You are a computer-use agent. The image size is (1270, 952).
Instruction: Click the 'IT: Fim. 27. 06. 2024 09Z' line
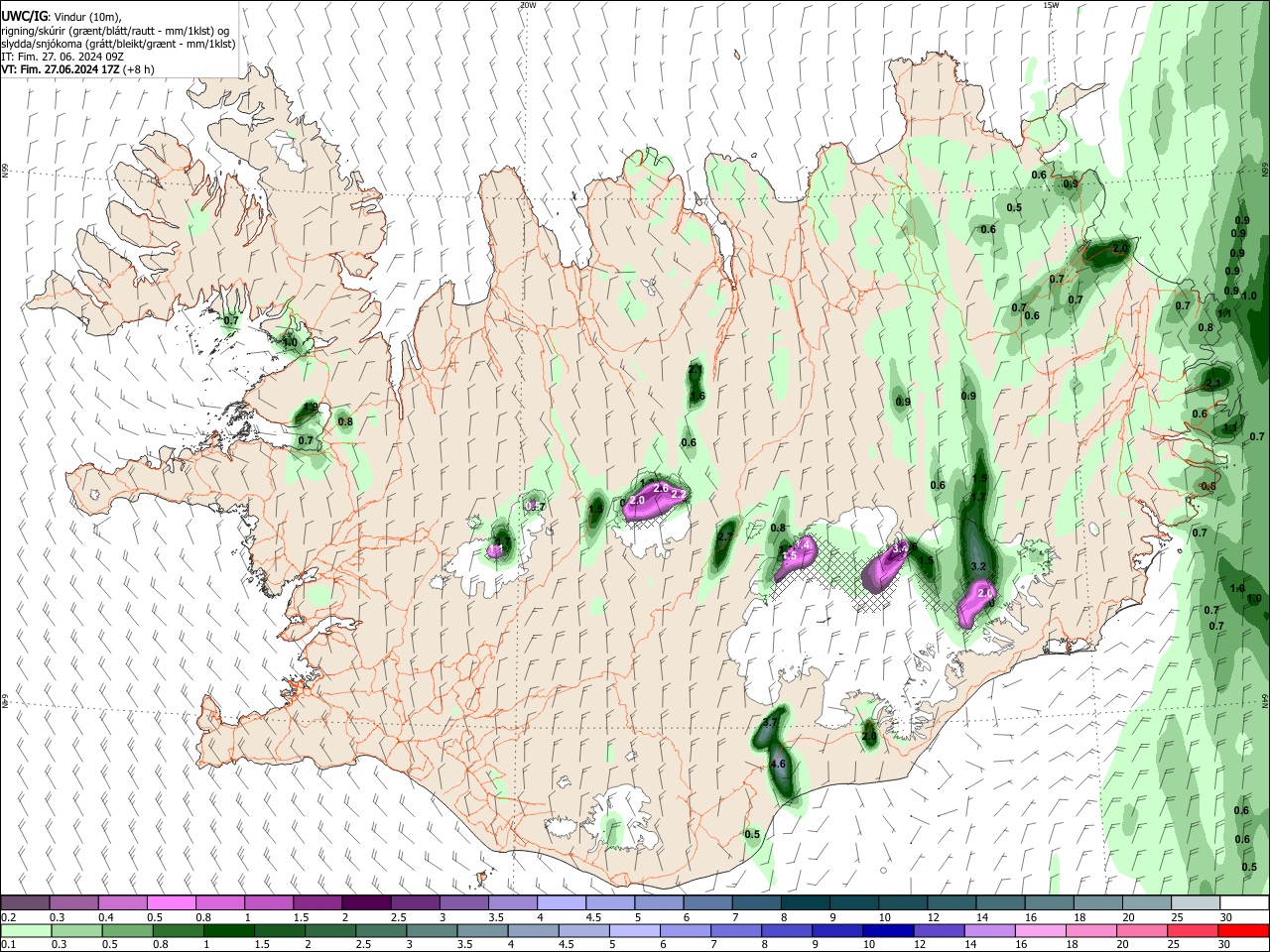[63, 57]
